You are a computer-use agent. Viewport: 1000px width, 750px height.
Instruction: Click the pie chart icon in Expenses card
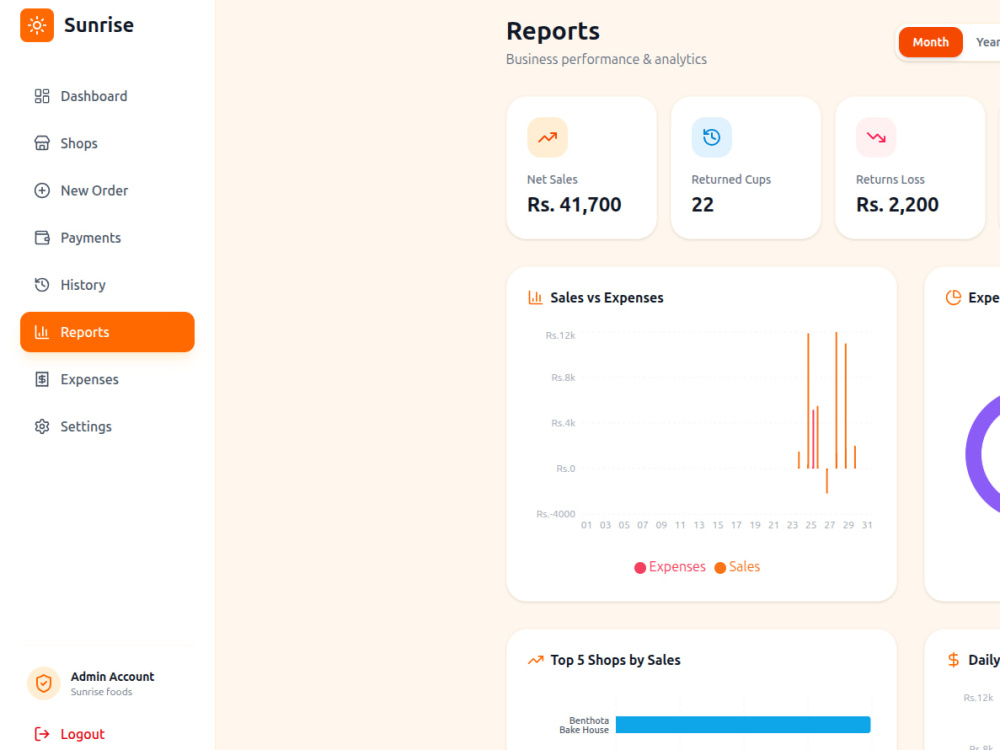click(x=953, y=298)
